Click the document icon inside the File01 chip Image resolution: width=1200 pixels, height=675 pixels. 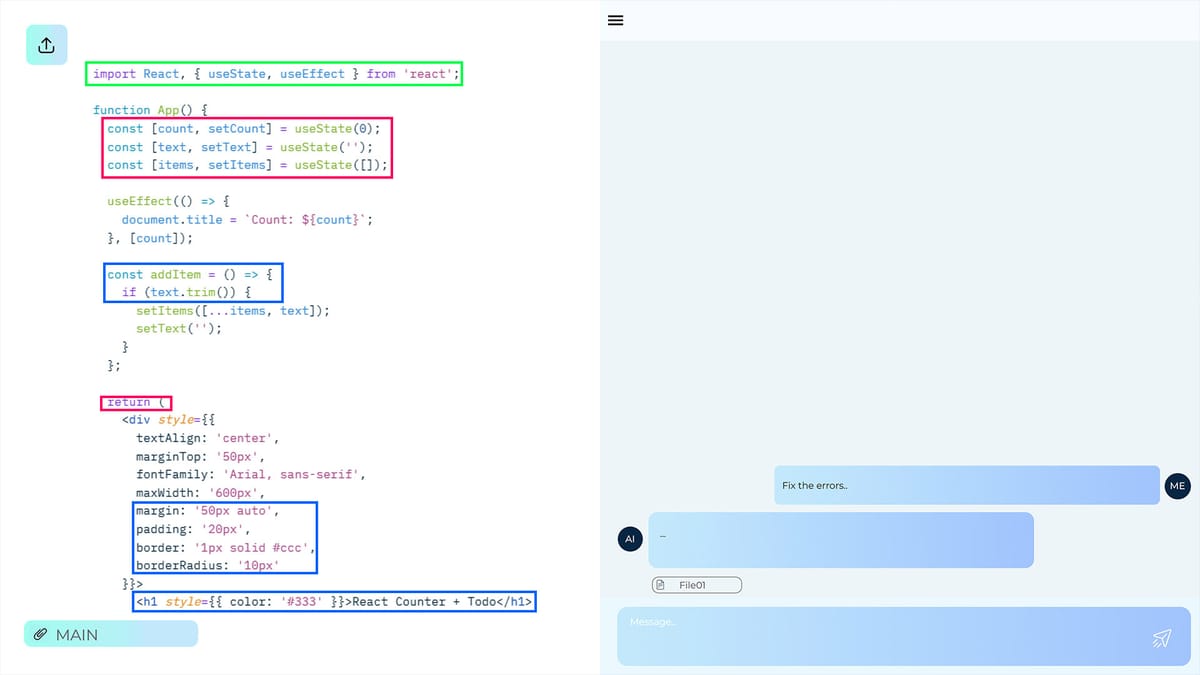coord(662,584)
